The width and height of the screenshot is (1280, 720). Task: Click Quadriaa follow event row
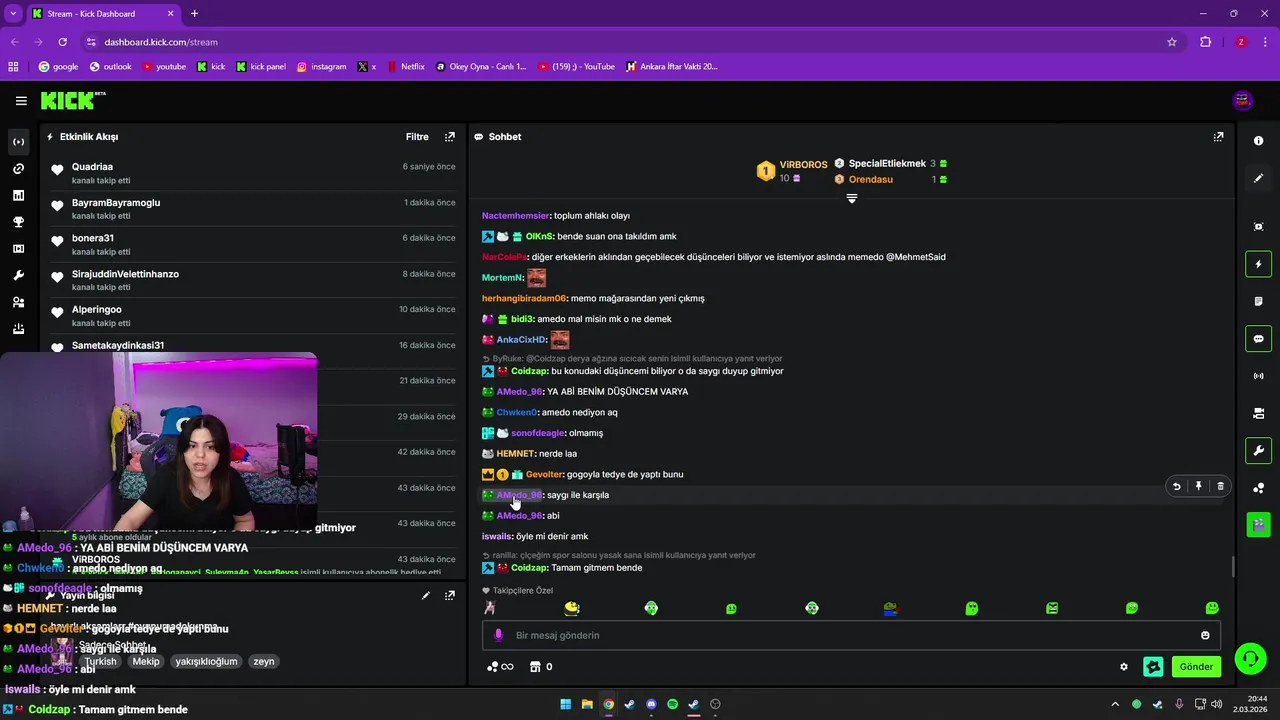click(254, 173)
